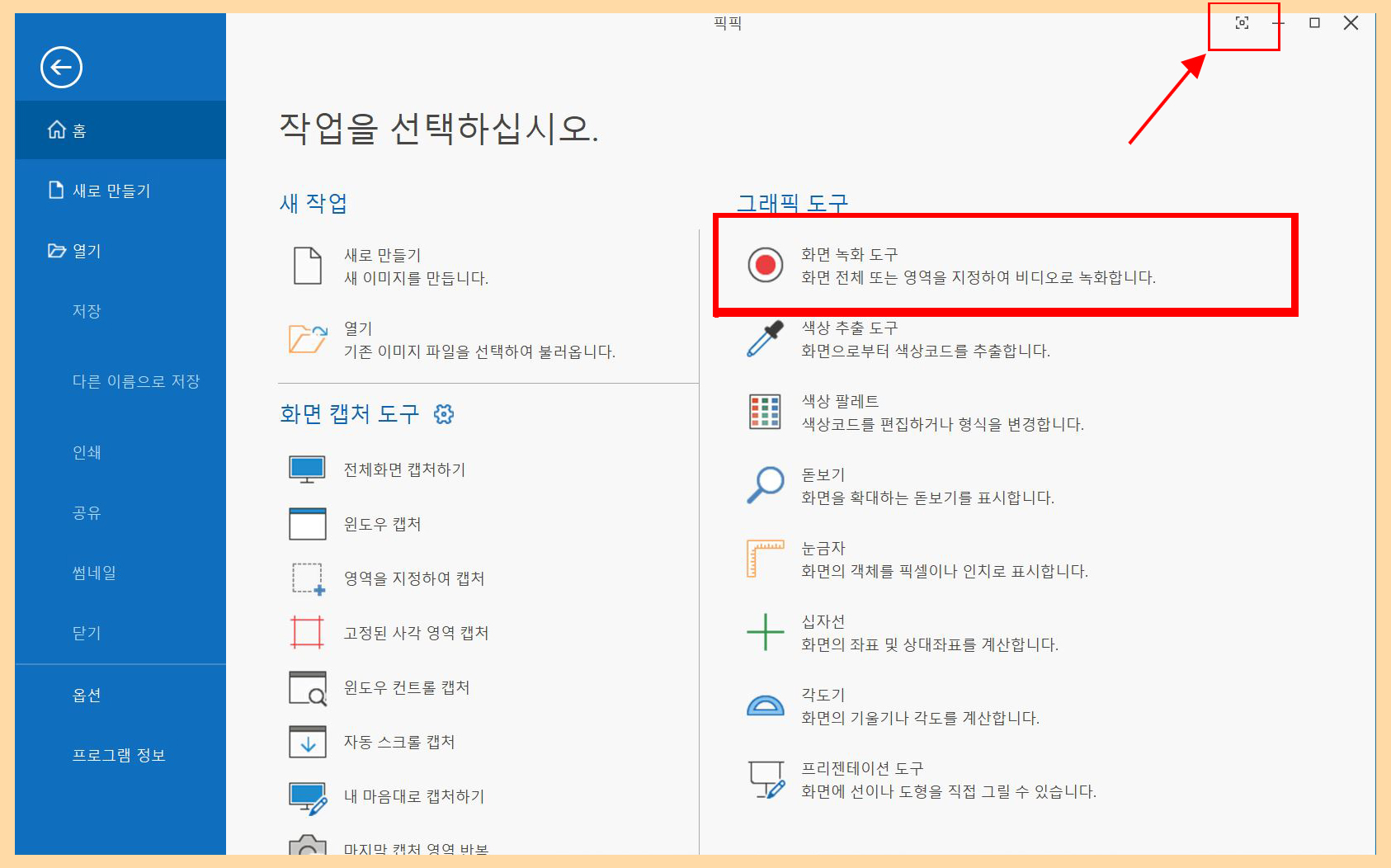Viewport: 1391px width, 868px height.
Task: Click the 색상 팔레트 grid icon
Action: point(765,412)
